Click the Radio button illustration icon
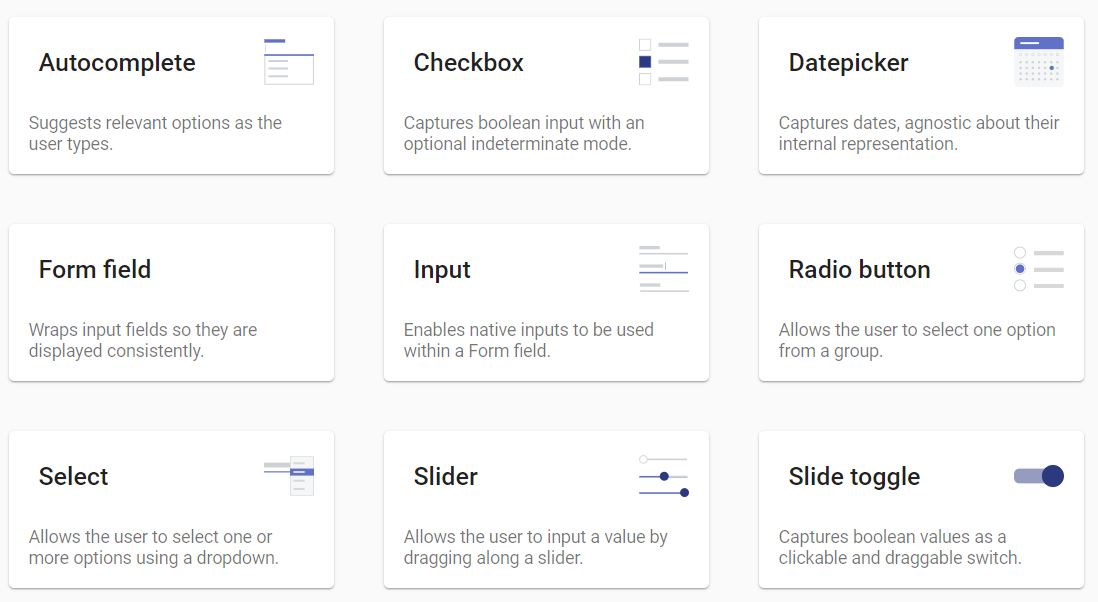The width and height of the screenshot is (1098, 602). point(1038,269)
